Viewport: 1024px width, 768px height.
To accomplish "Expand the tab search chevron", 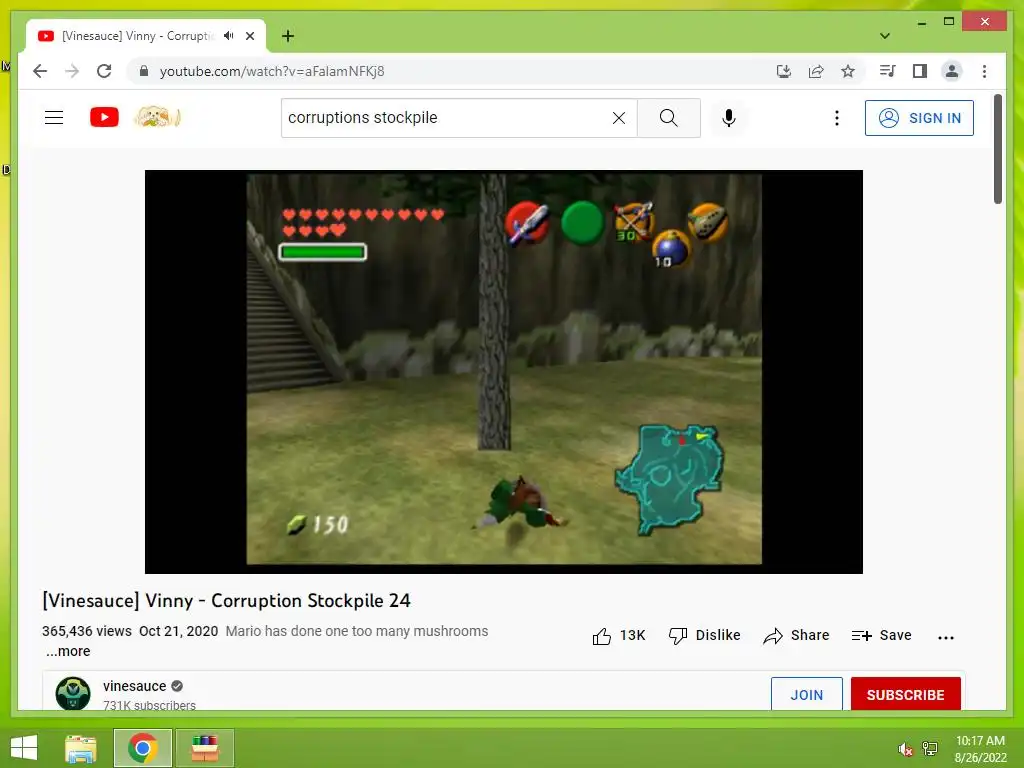I will click(x=885, y=36).
